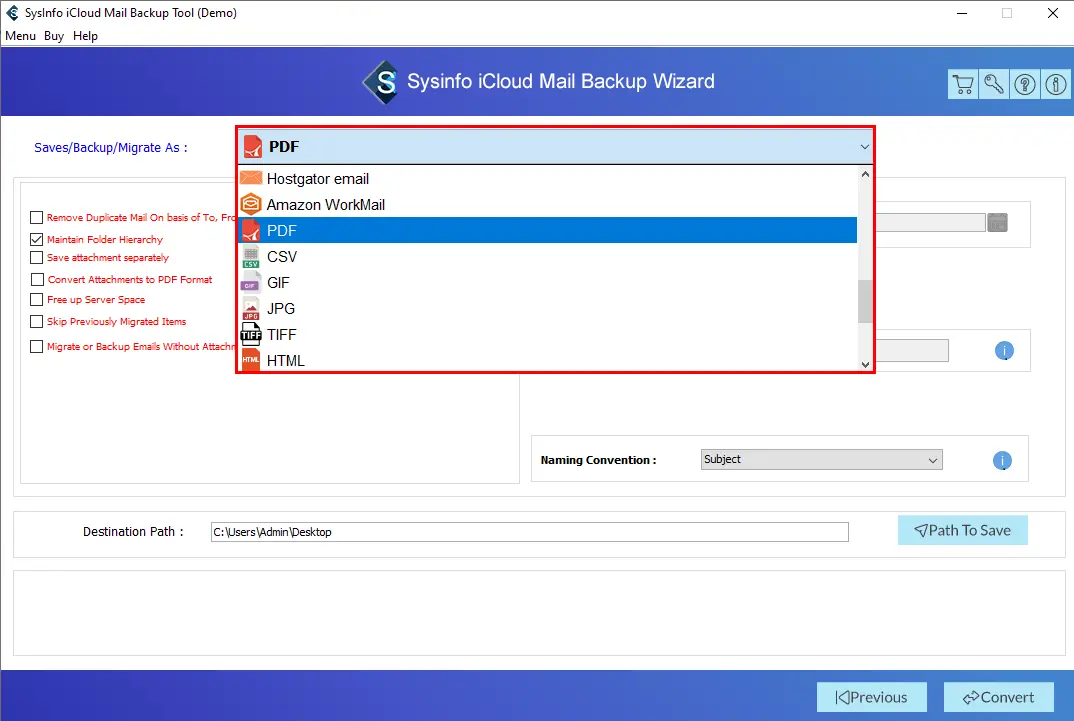The image size is (1074, 721).
Task: Enable Convert Attachments to PDF Format
Action: coord(37,279)
